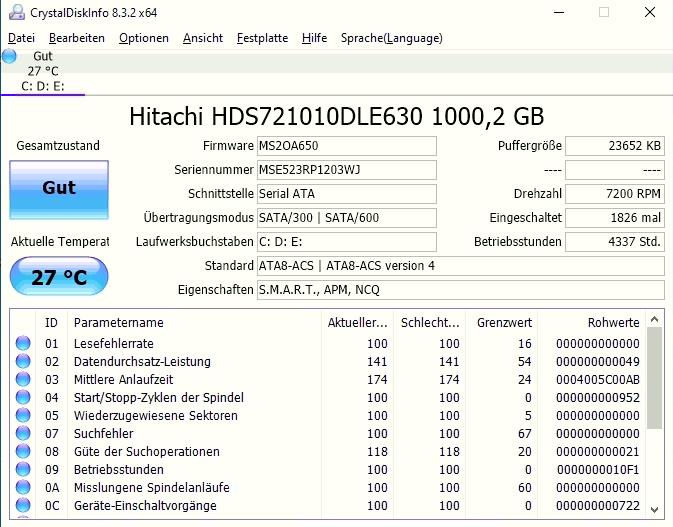Click the Grenzwert column header
Screen dimensions: 673x527
[502, 323]
